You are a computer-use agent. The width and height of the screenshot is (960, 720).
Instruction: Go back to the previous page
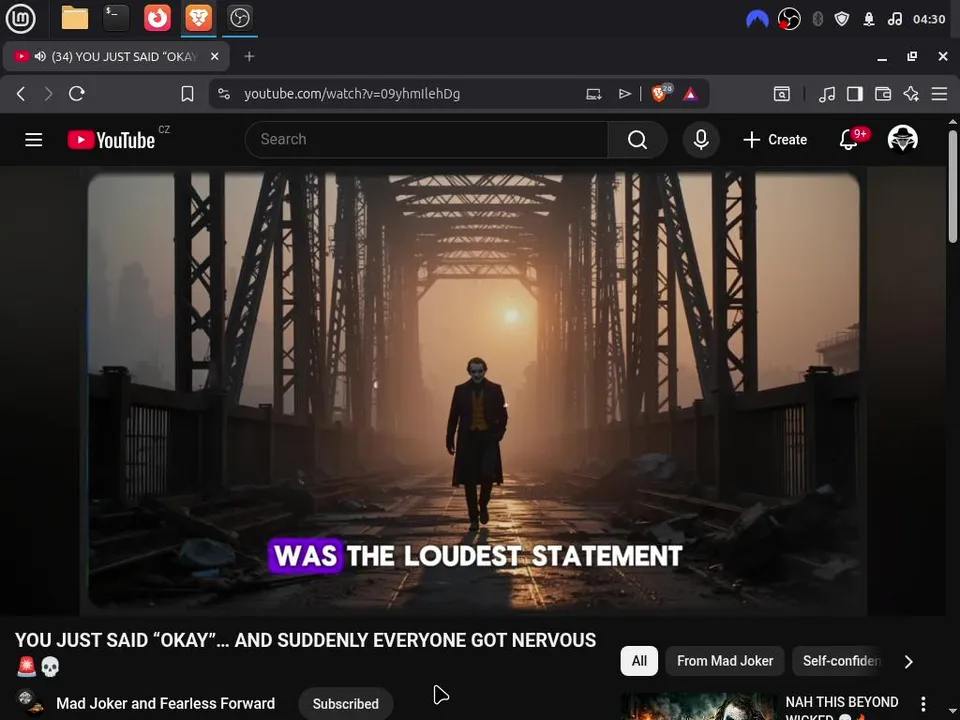pyautogui.click(x=21, y=94)
